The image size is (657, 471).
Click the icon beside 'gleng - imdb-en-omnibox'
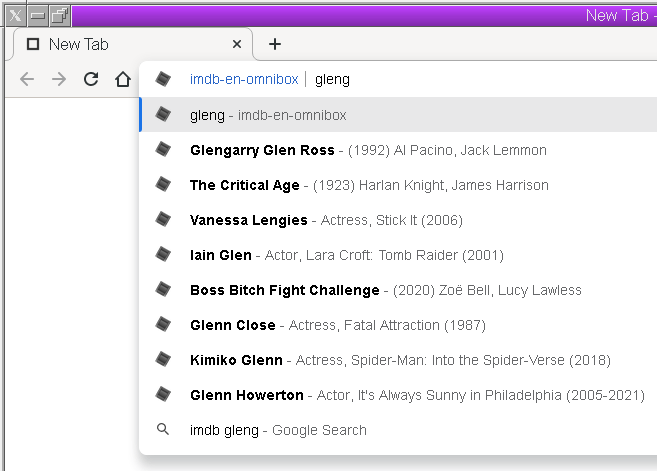click(163, 114)
